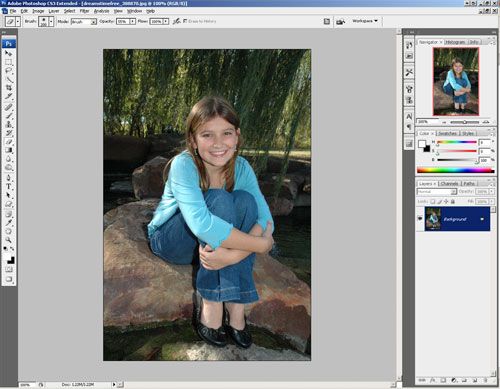Open the Flow slider arrow in options bar
The height and width of the screenshot is (389, 500).
click(x=166, y=21)
